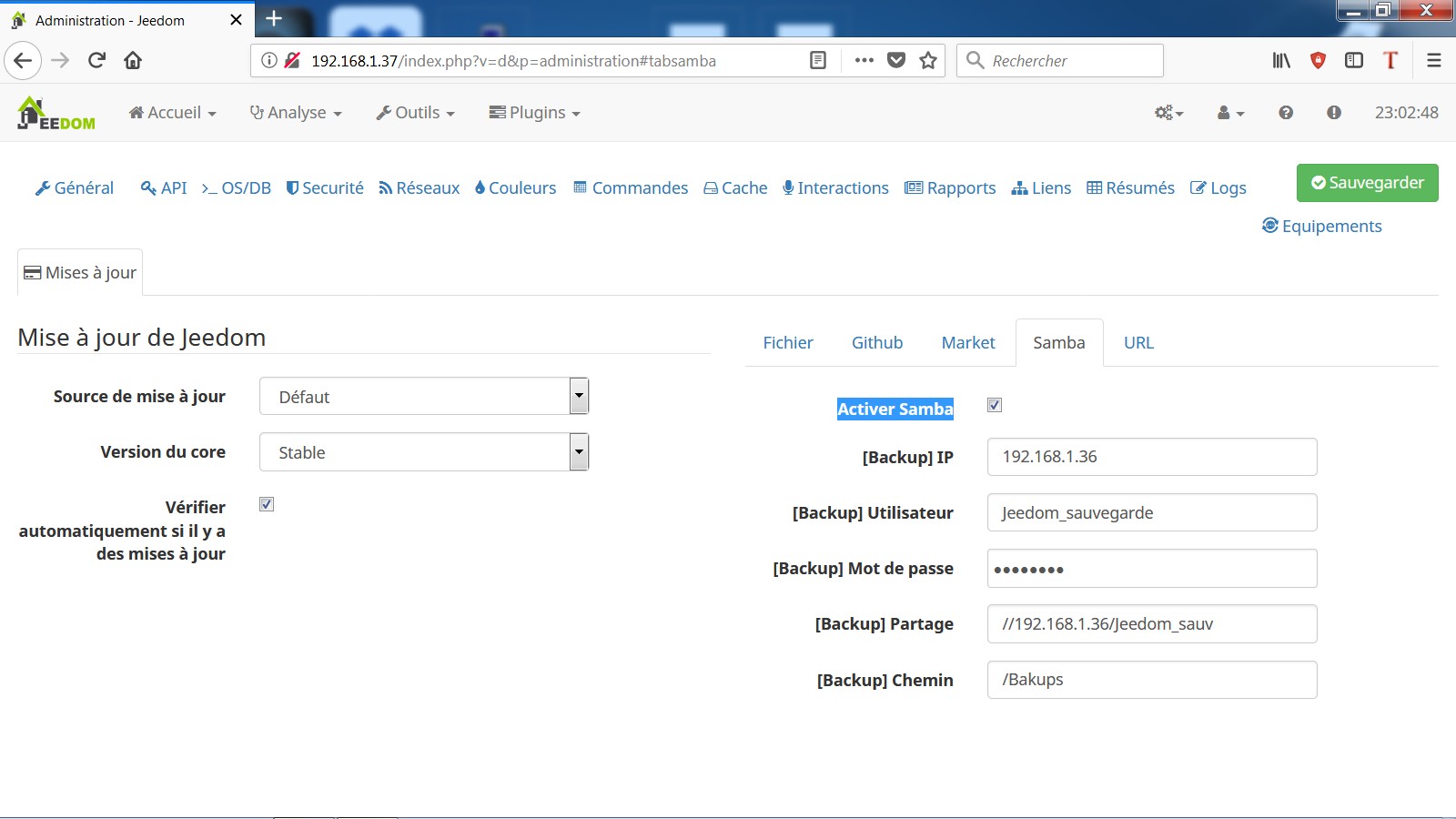This screenshot has height=819, width=1456.
Task: Click the browser address bar URL
Action: [513, 61]
